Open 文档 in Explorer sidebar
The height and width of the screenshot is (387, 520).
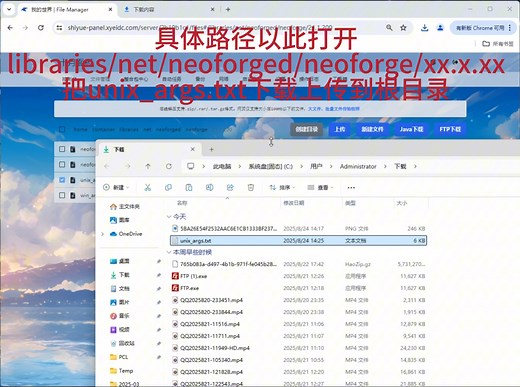coord(120,288)
